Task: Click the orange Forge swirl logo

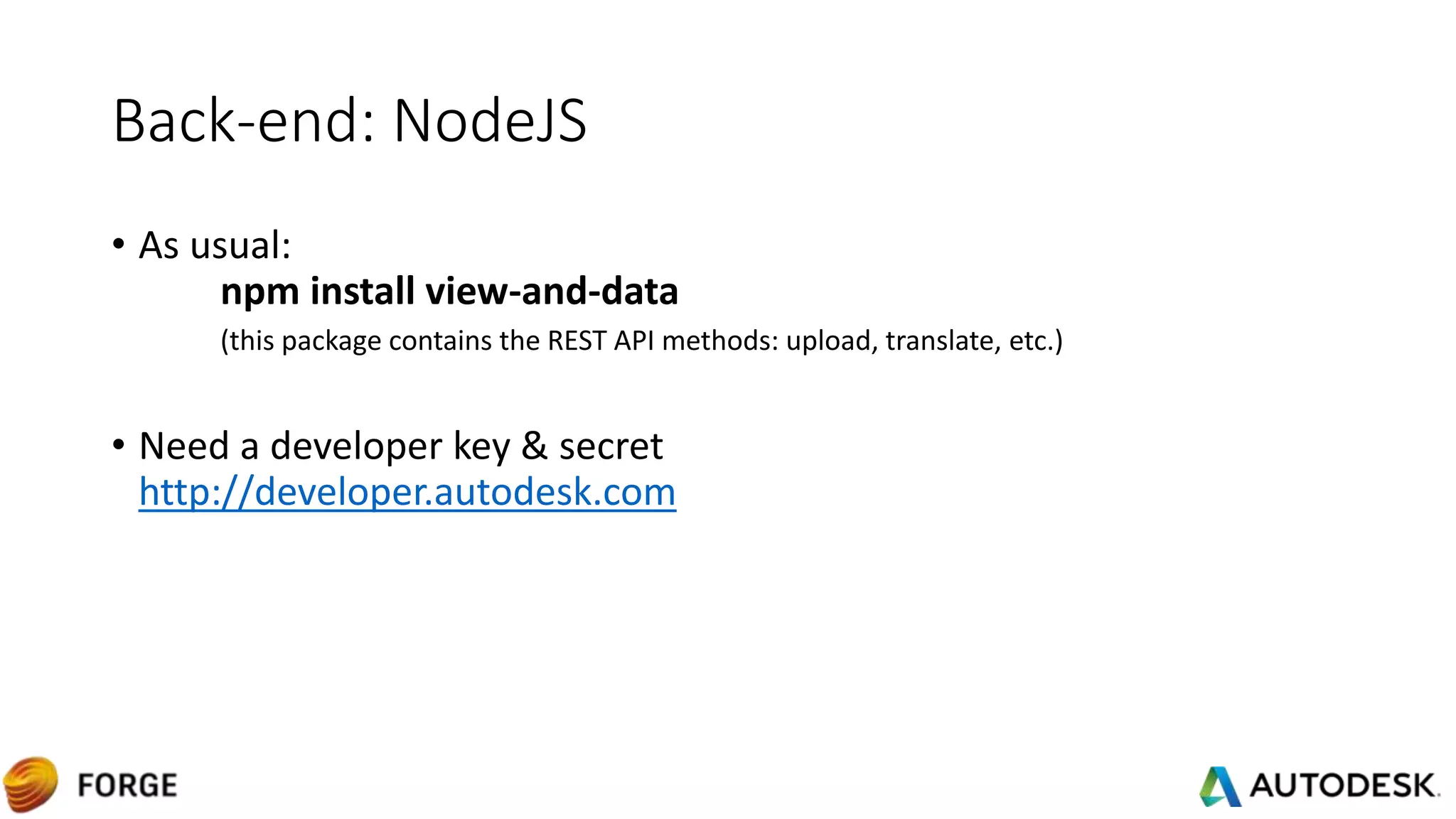Action: [x=30, y=784]
